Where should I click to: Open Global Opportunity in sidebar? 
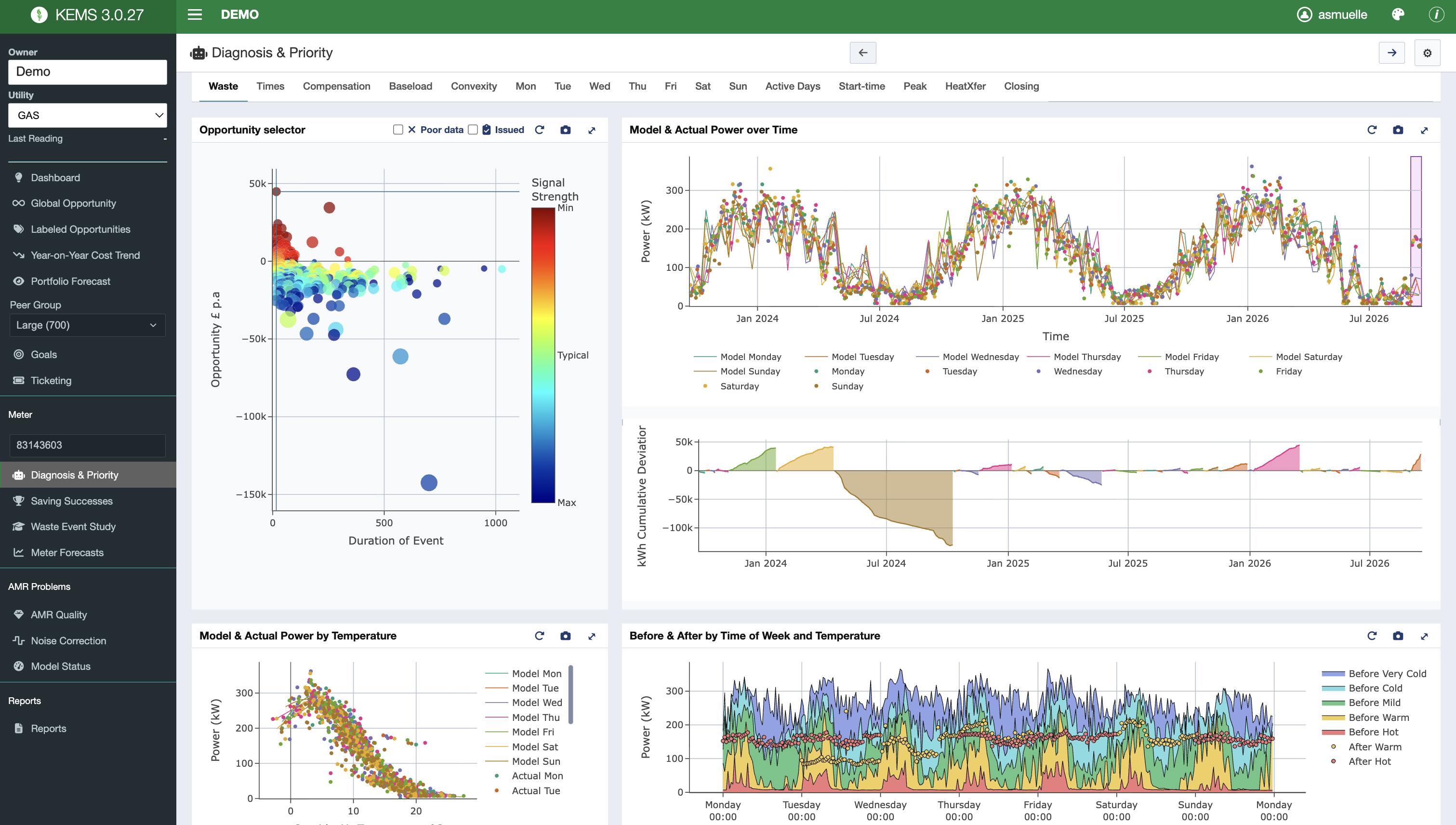[x=73, y=203]
